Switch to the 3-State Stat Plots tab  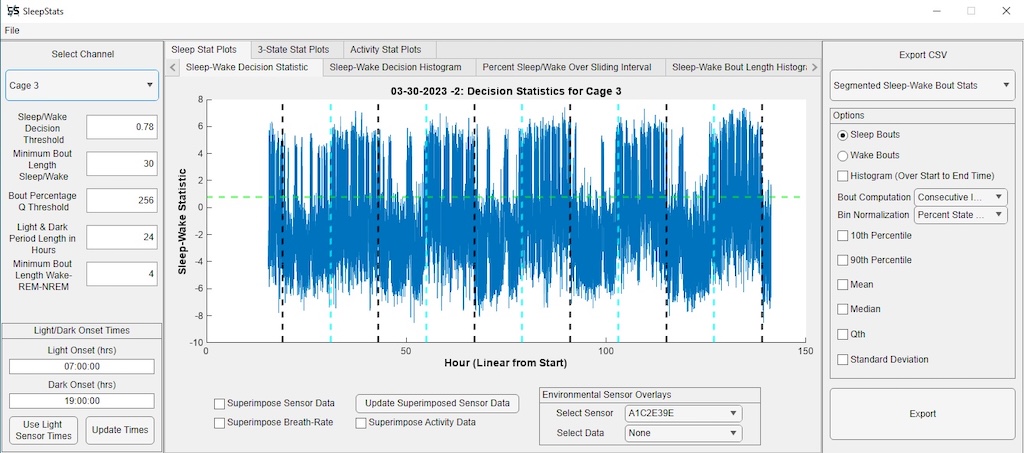(x=293, y=49)
